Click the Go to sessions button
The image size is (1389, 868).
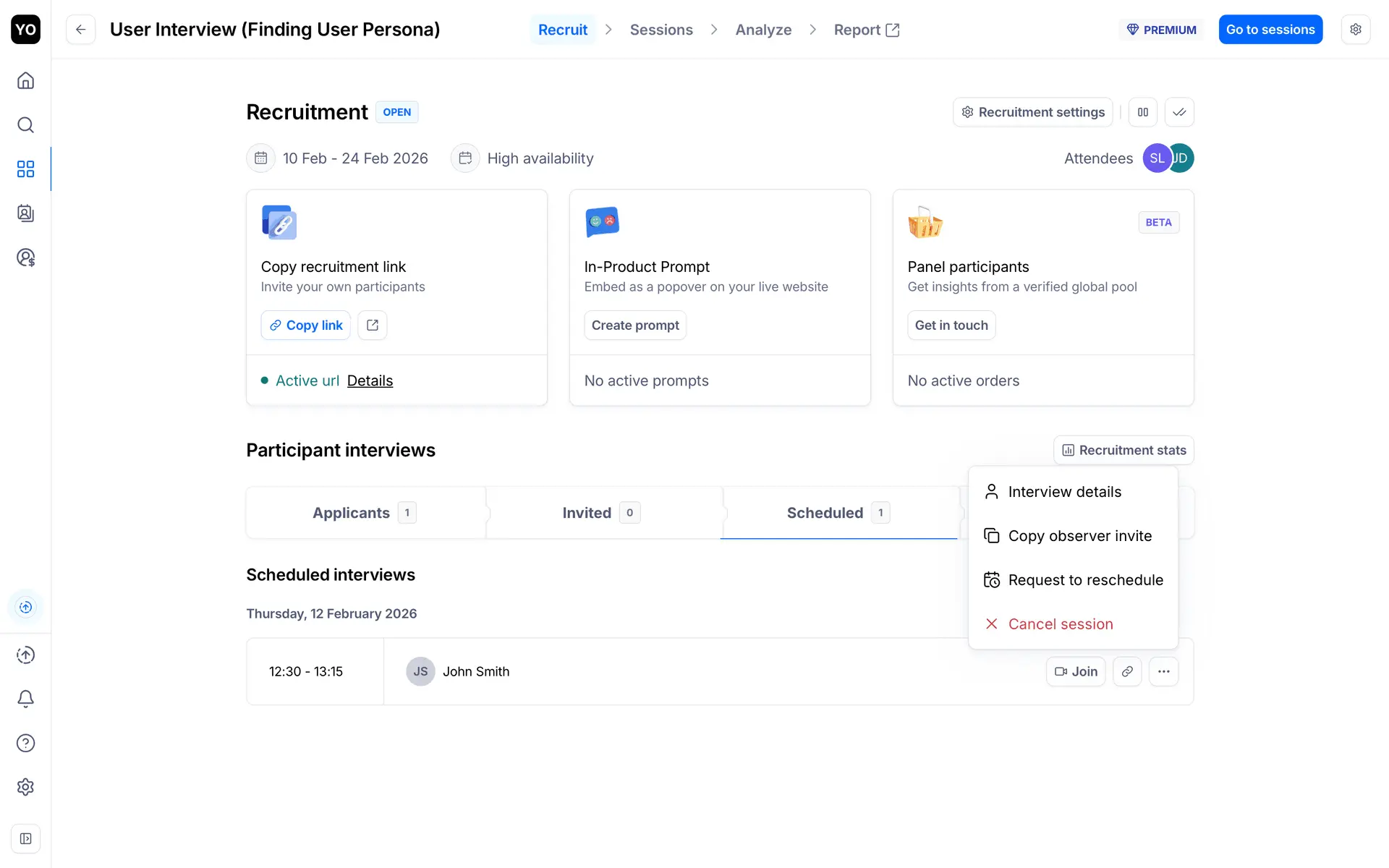1270,30
